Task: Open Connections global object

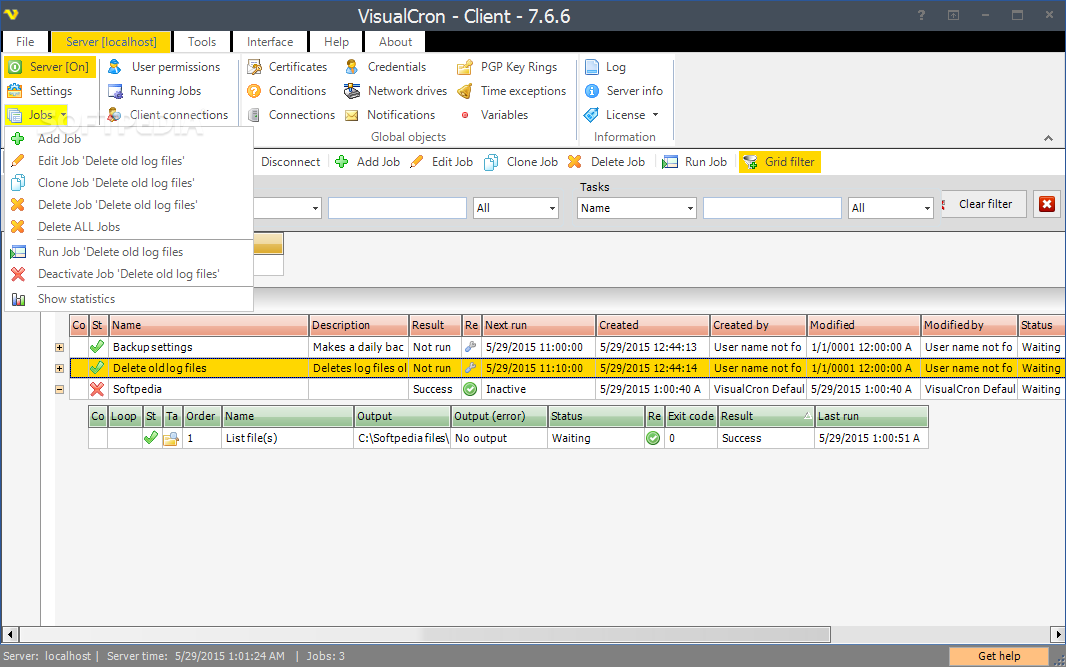Action: point(291,115)
